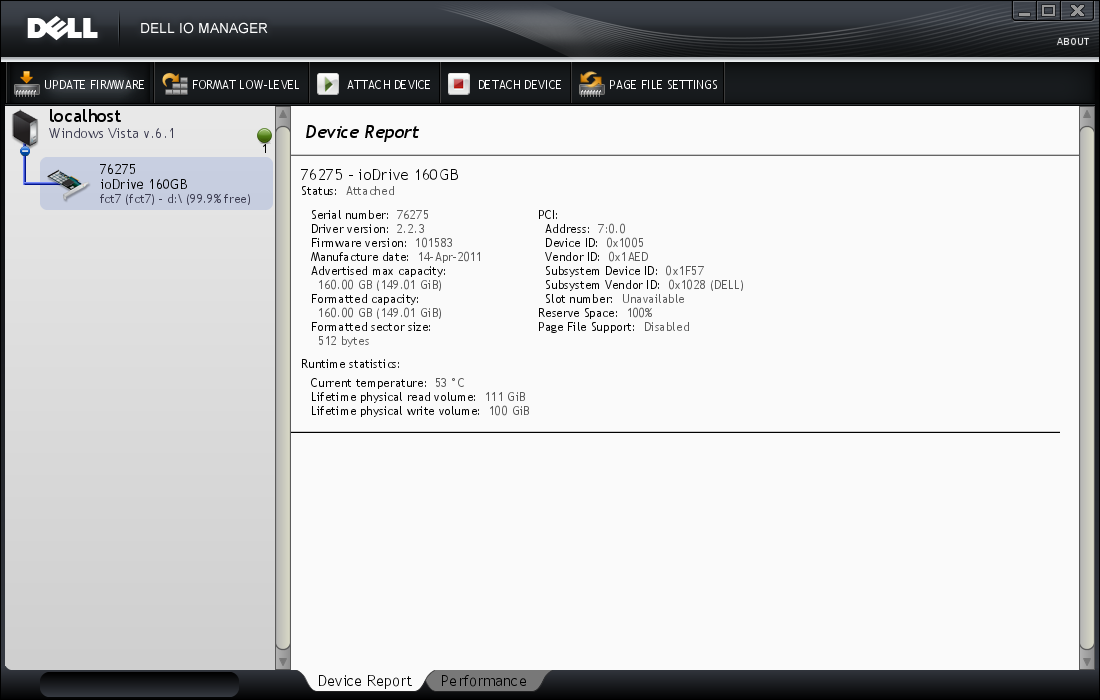Screen dimensions: 1100x700
Task: Click the Format Low-Level drive icon
Action: click(x=175, y=84)
